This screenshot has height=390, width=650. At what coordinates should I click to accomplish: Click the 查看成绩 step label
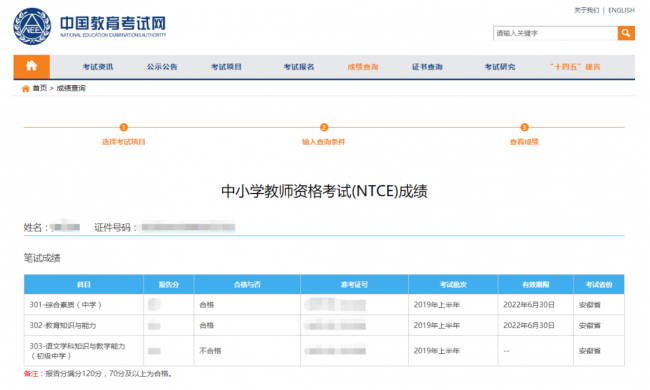click(524, 142)
